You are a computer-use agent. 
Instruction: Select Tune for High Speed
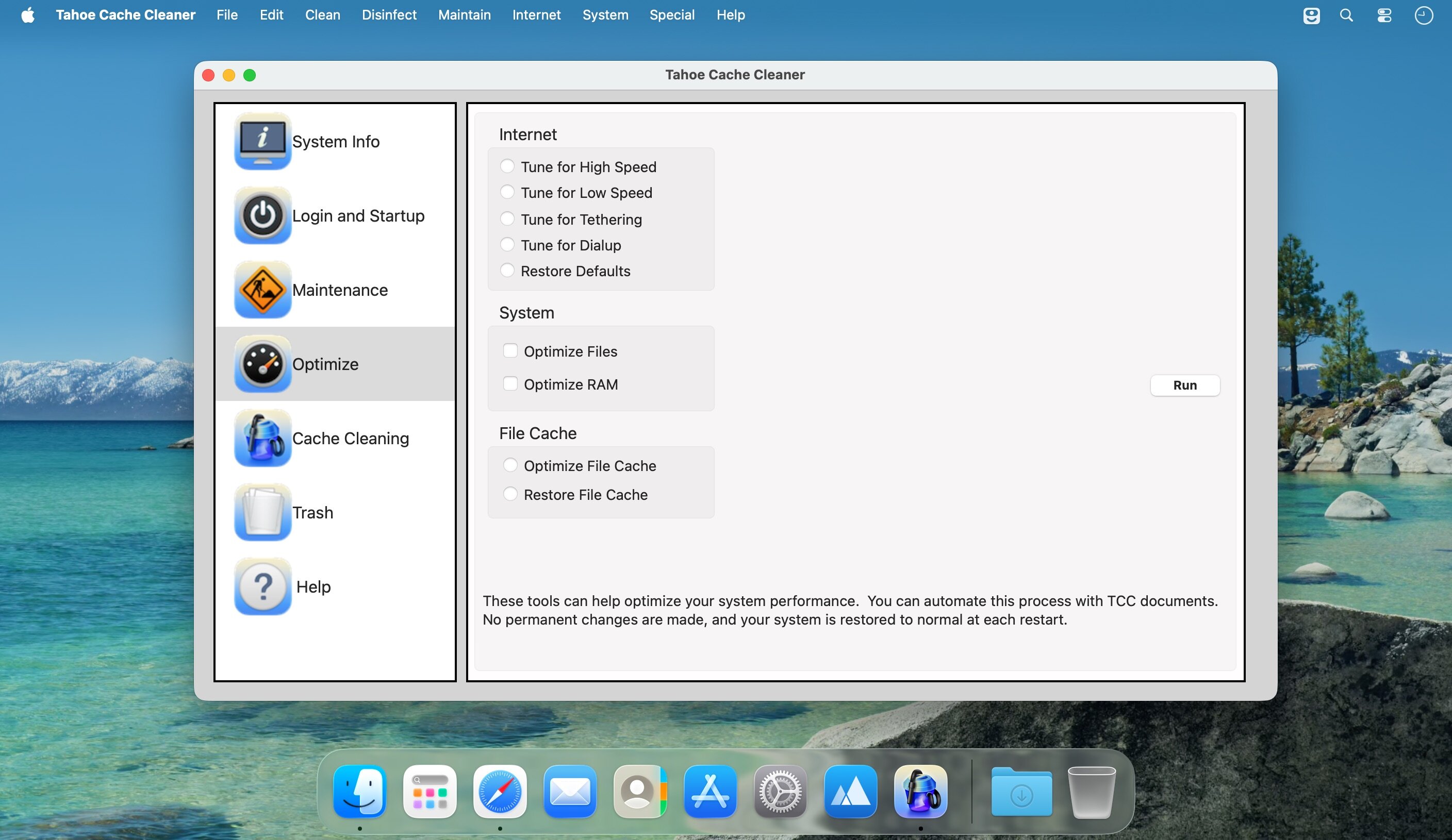pos(507,166)
